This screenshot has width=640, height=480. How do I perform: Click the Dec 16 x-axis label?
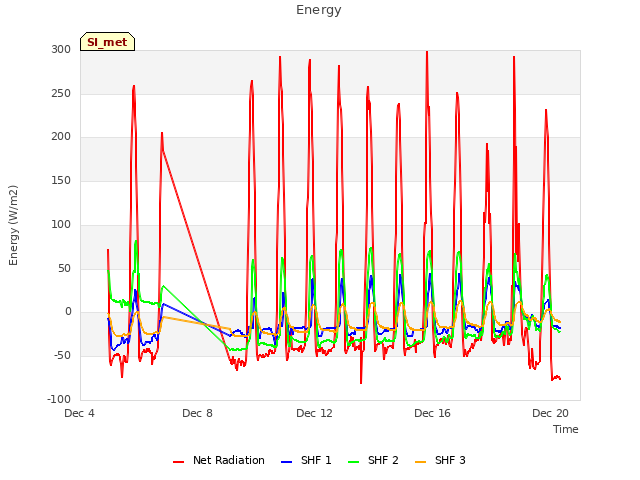point(432,413)
